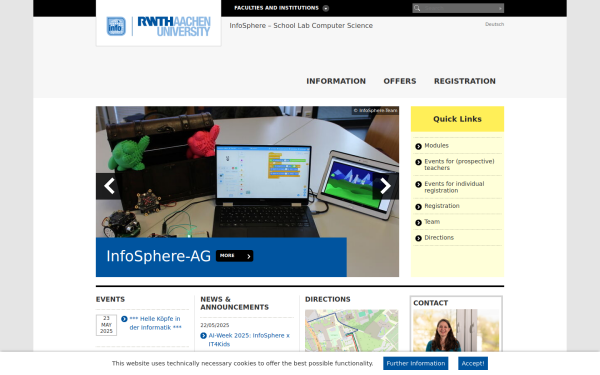The image size is (600, 375).
Task: Click the Directions section heading
Action: coord(328,299)
